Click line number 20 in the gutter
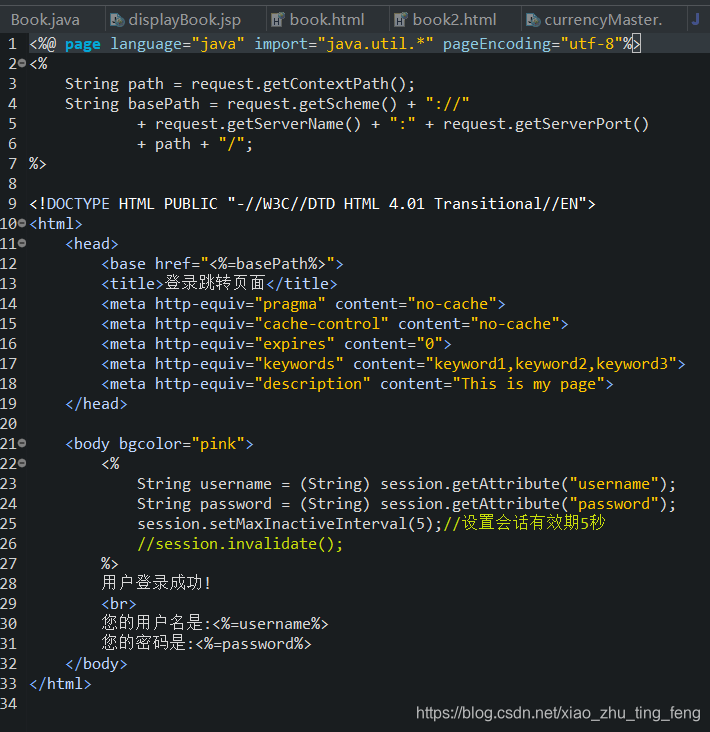This screenshot has height=732, width=710. click(x=8, y=424)
